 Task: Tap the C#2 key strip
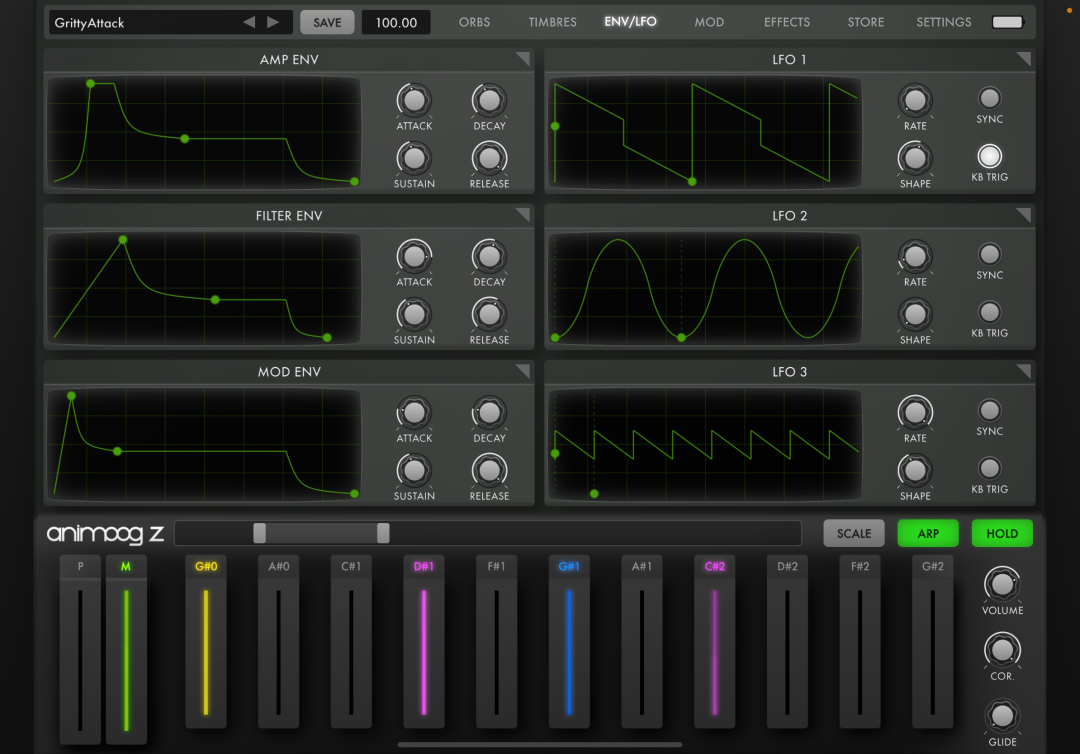click(714, 642)
